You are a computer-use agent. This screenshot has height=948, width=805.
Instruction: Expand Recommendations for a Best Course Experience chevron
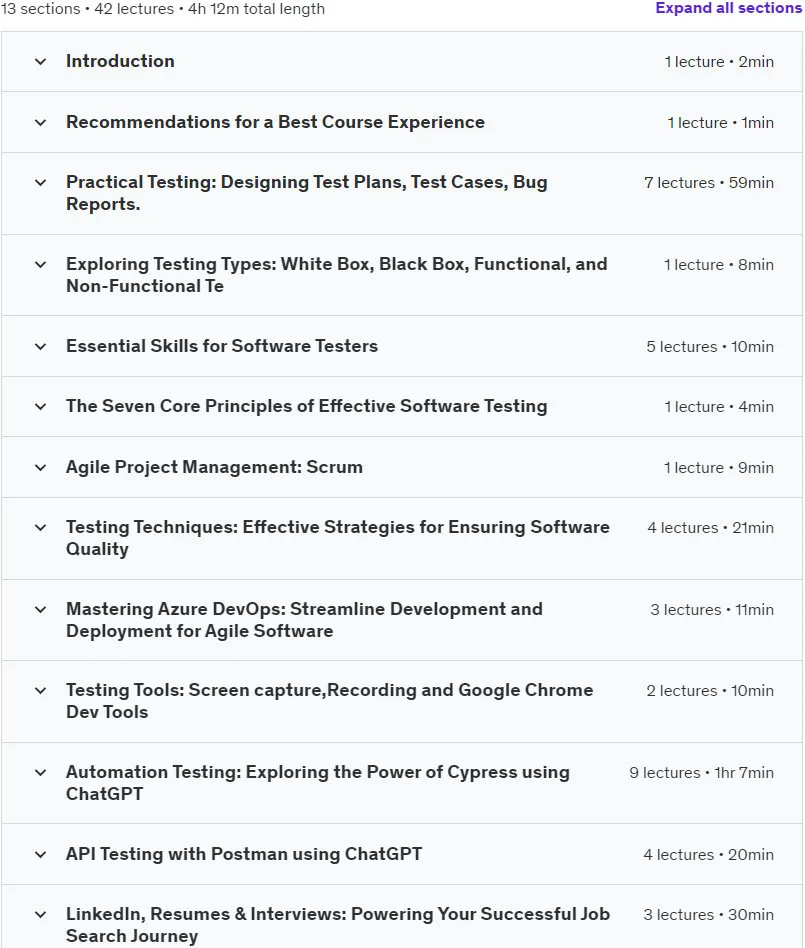click(x=41, y=123)
